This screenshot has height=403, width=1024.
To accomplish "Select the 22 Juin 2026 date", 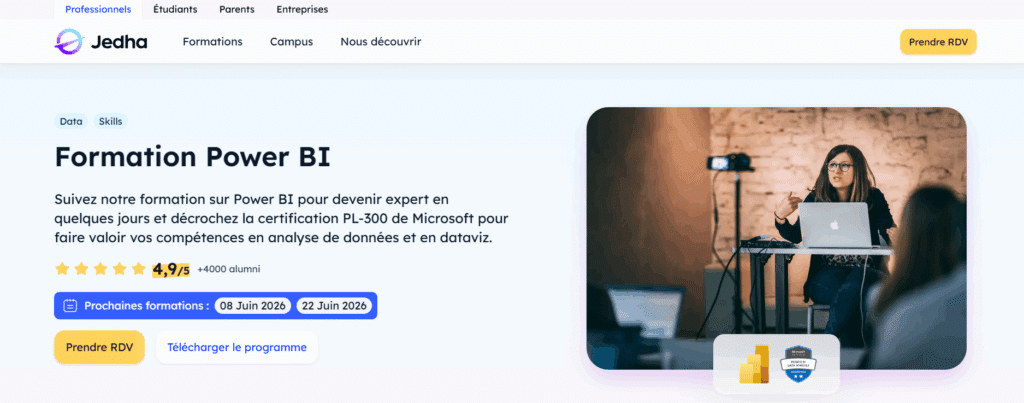I will [x=334, y=306].
